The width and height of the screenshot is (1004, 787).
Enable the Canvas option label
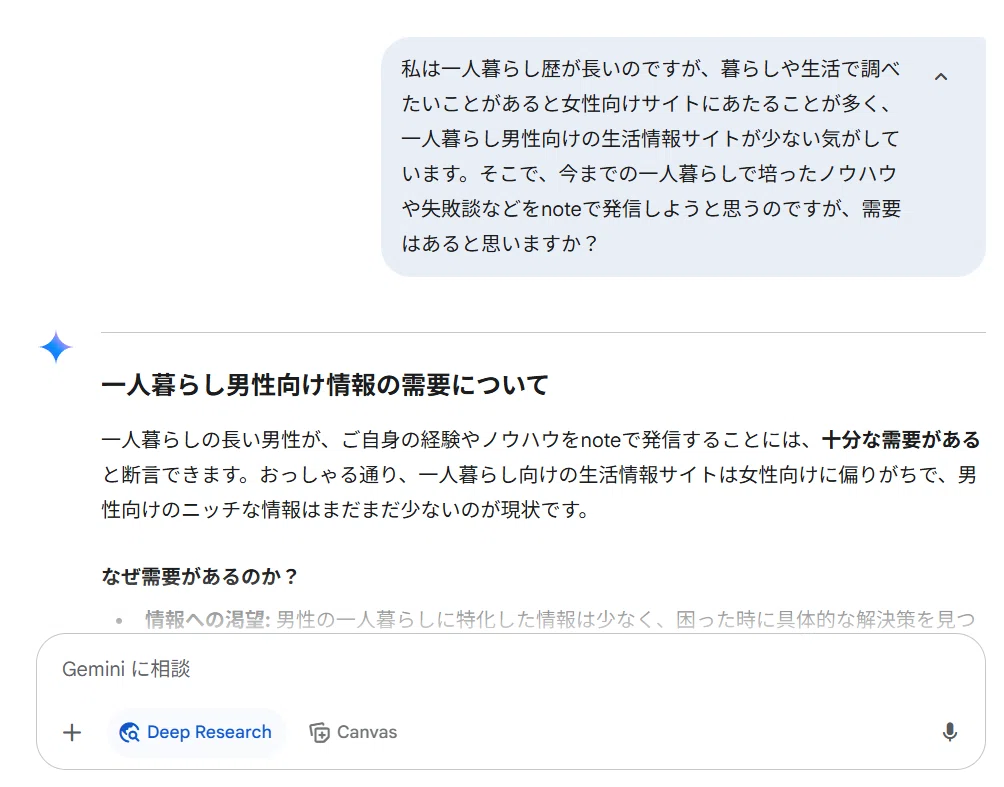tap(367, 732)
